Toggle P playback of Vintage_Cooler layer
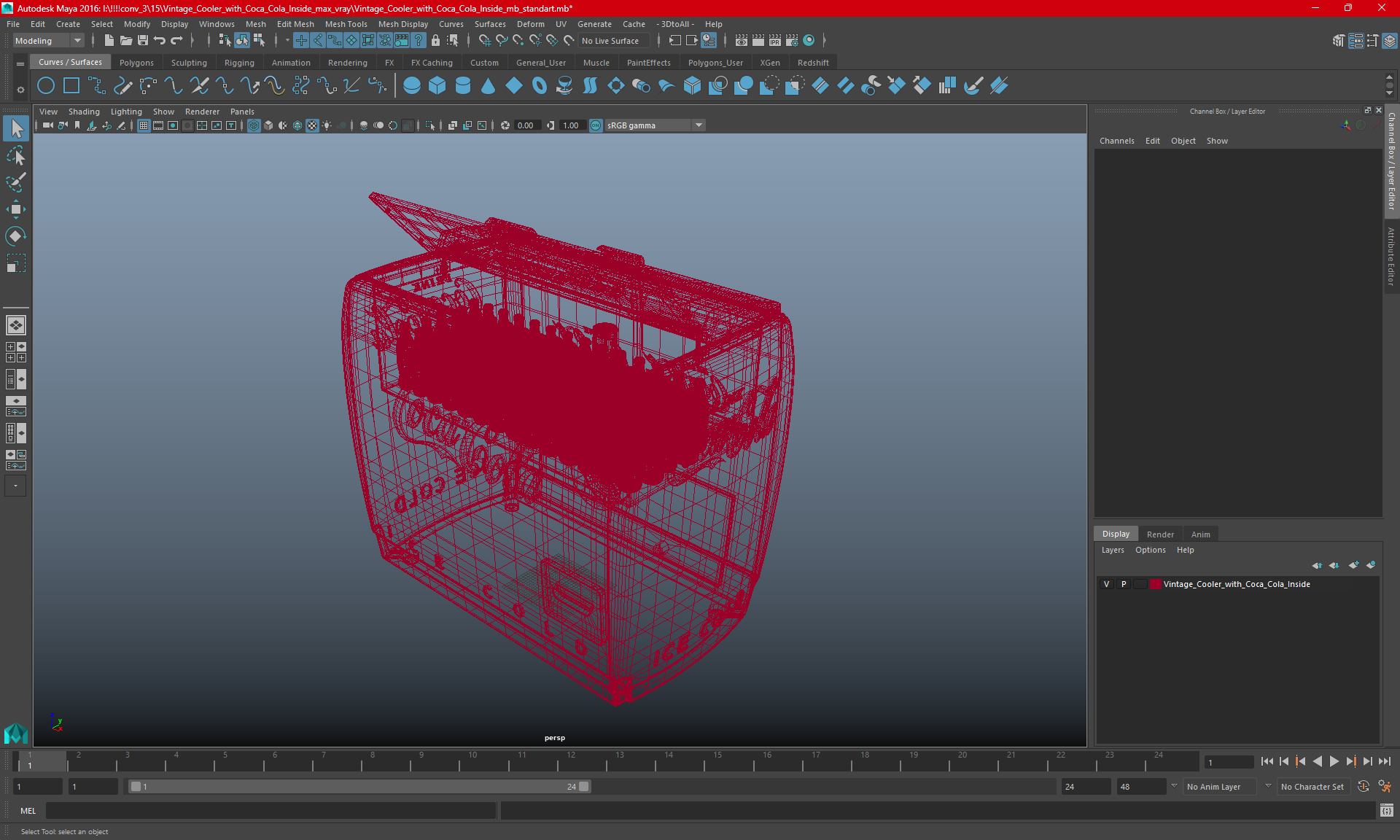 pos(1124,584)
